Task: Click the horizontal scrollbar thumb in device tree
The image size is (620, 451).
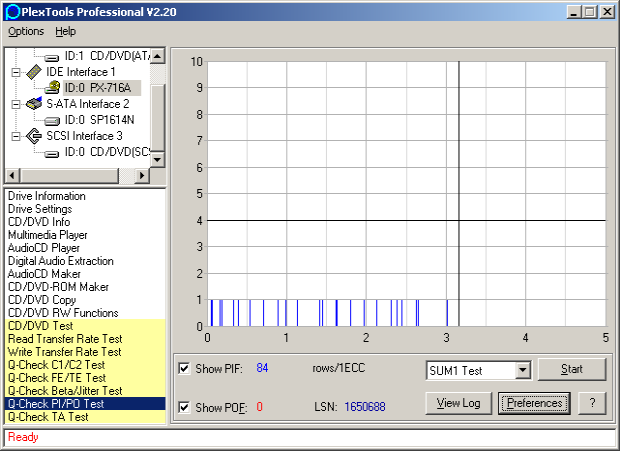Action: point(69,175)
